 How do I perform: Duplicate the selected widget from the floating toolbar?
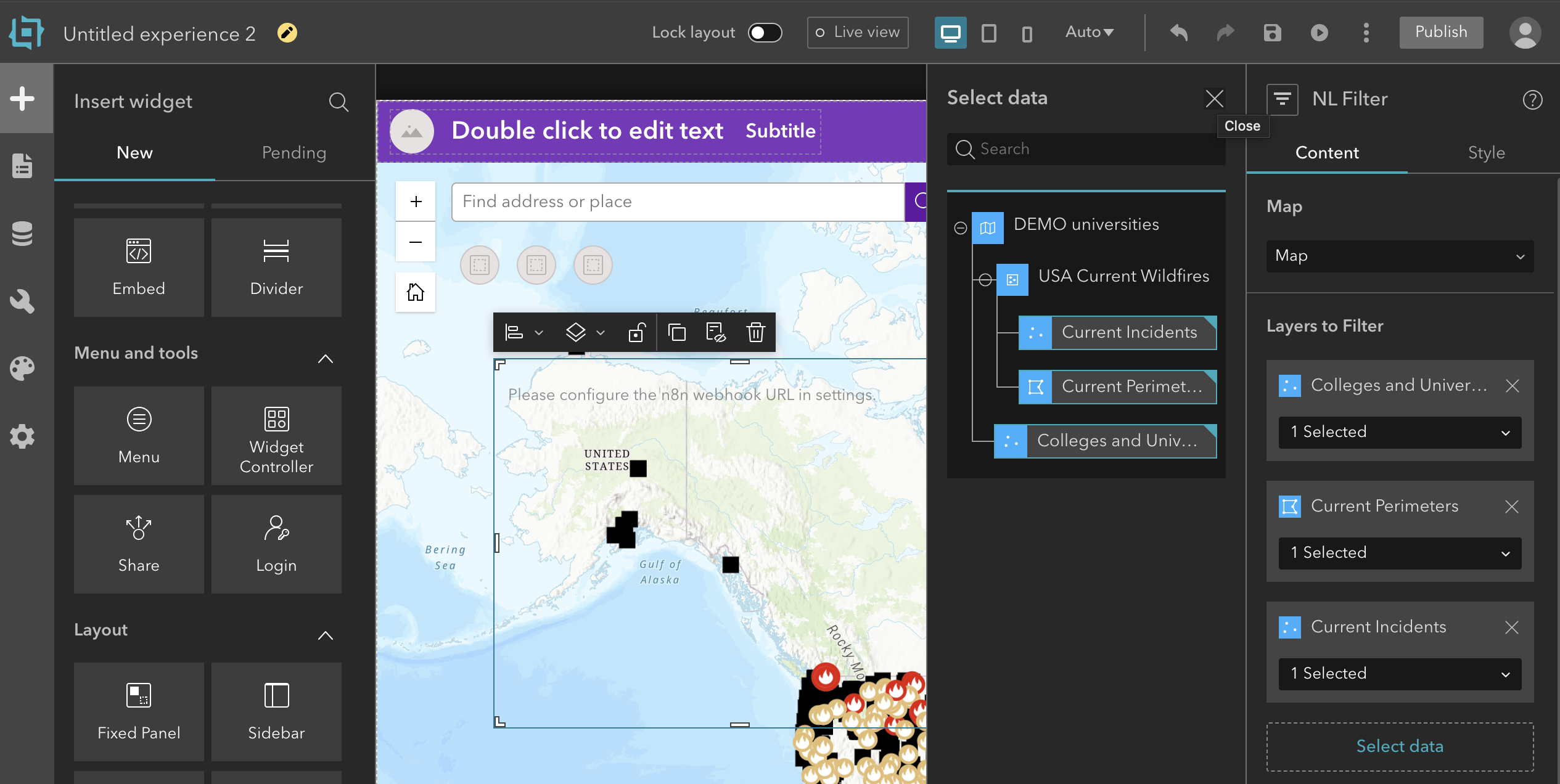(x=677, y=332)
